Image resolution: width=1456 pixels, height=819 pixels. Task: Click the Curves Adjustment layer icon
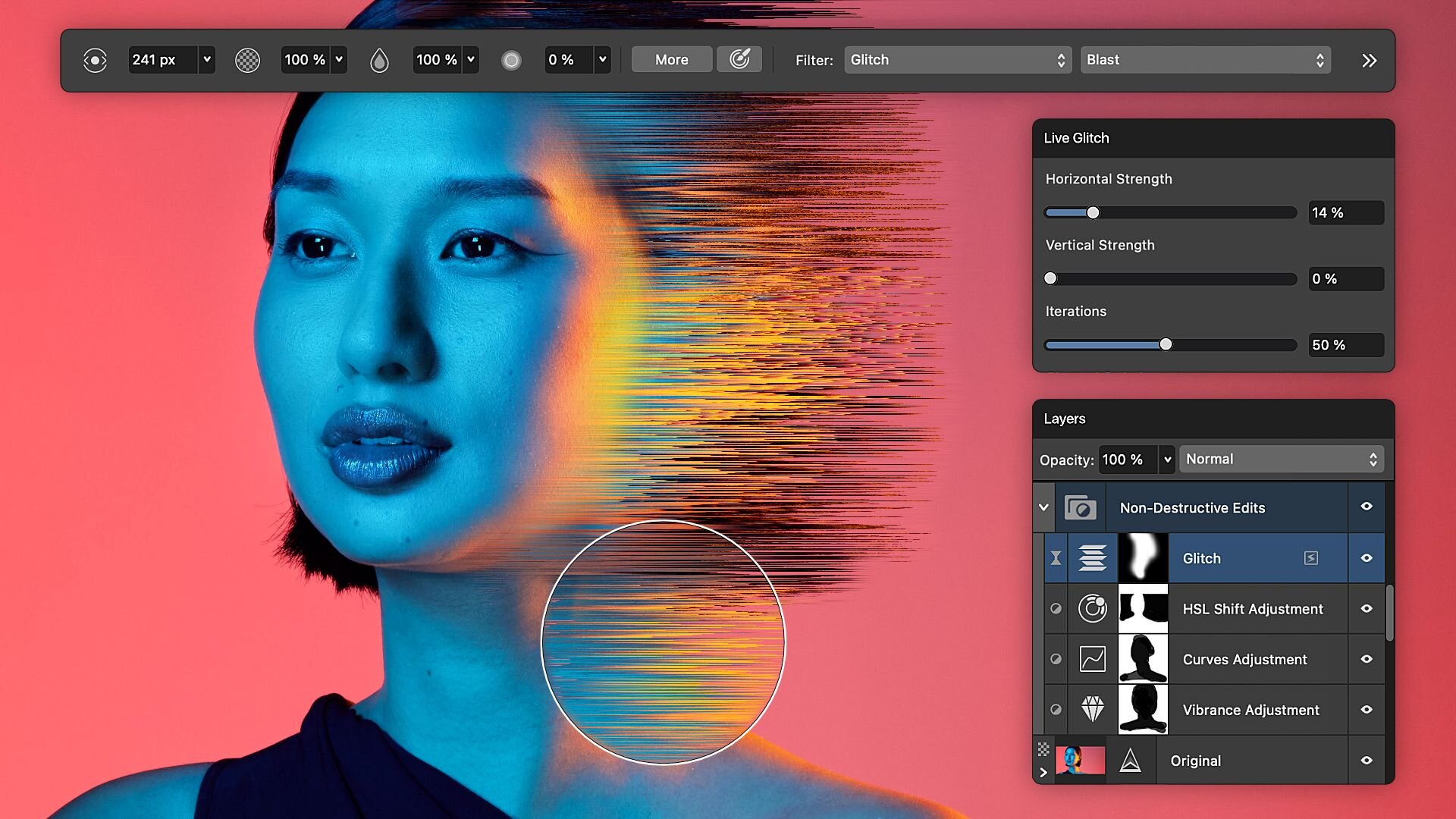pyautogui.click(x=1092, y=659)
